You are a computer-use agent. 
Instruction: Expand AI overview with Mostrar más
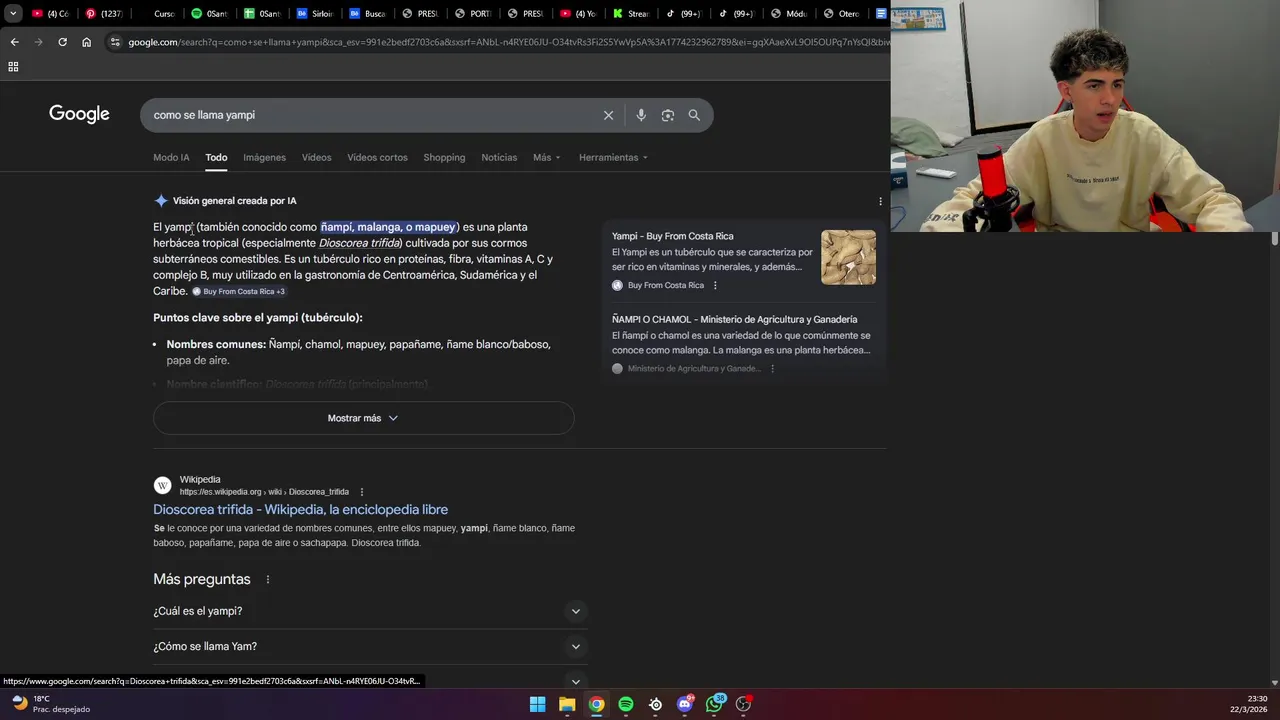point(363,418)
